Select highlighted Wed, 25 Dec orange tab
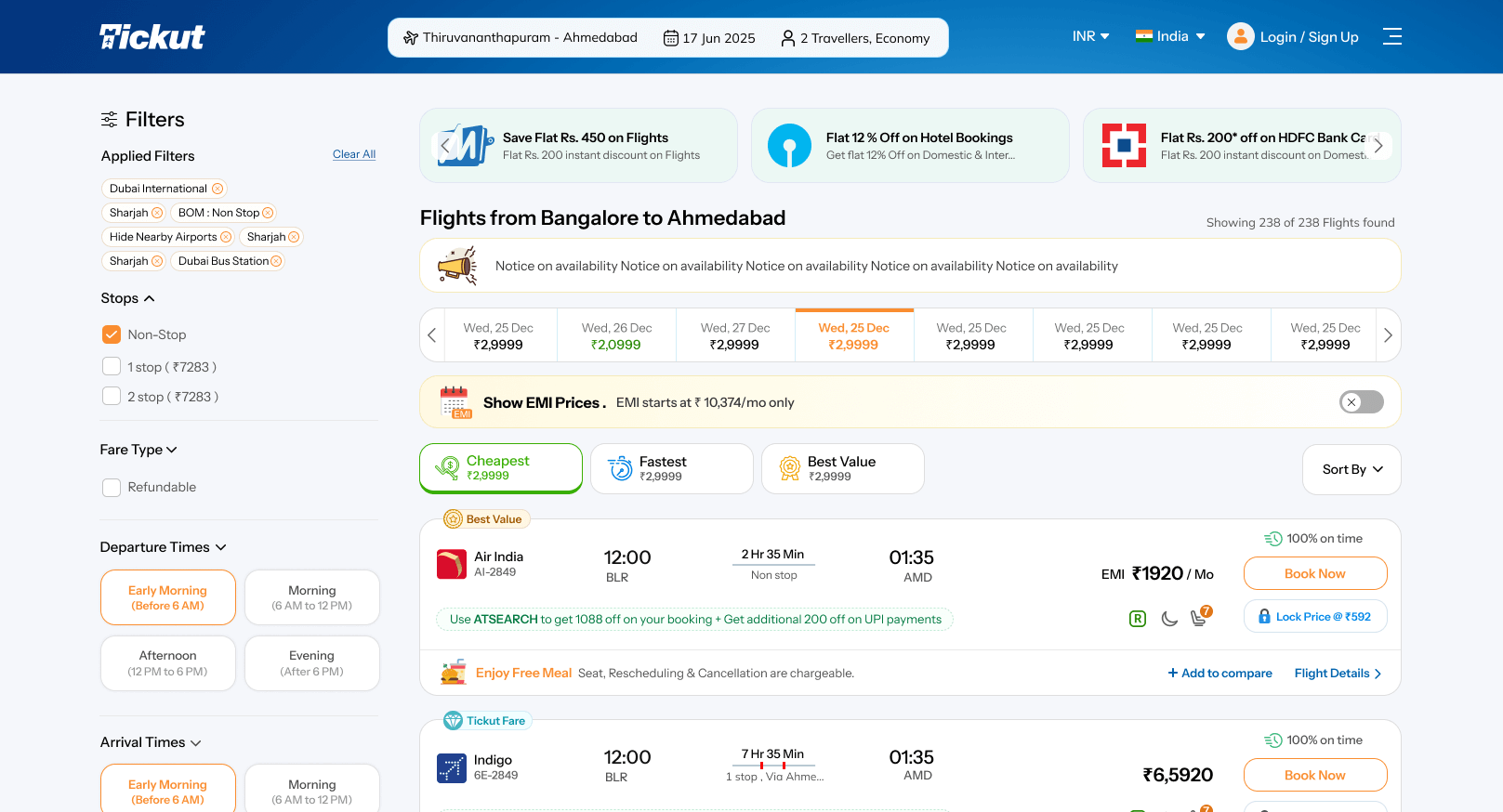 (x=854, y=335)
